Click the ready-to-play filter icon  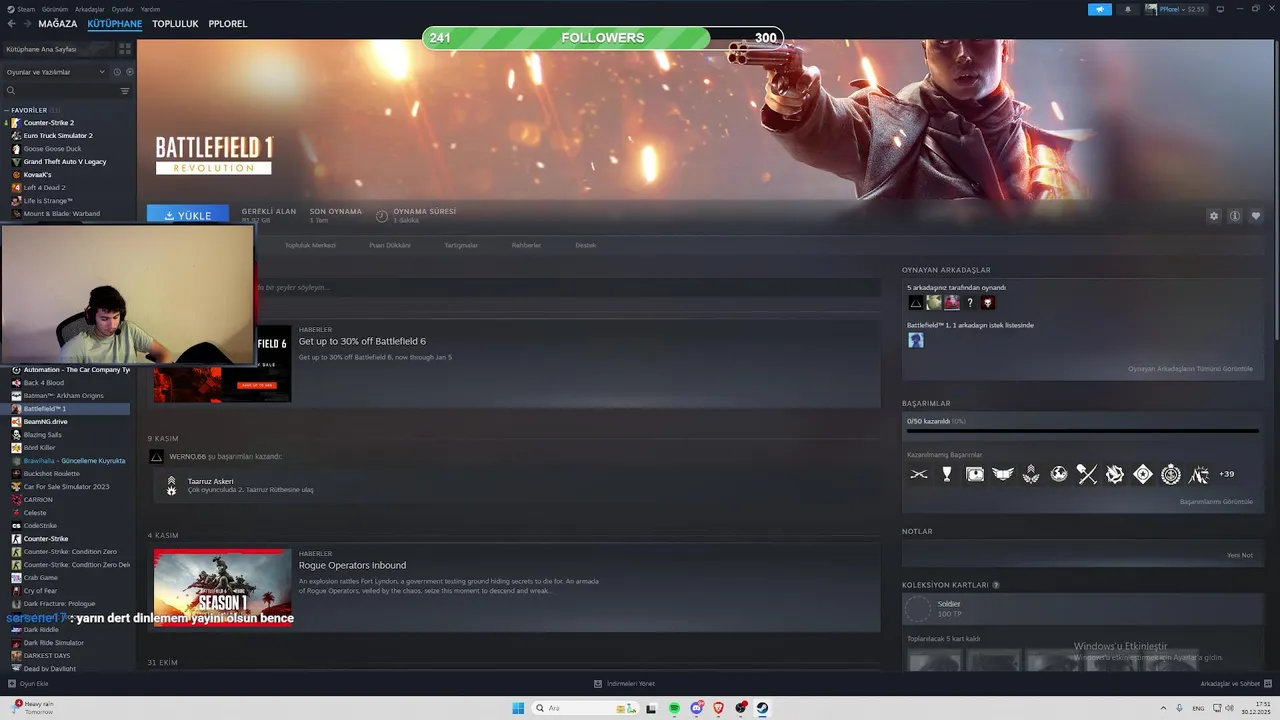click(x=128, y=72)
